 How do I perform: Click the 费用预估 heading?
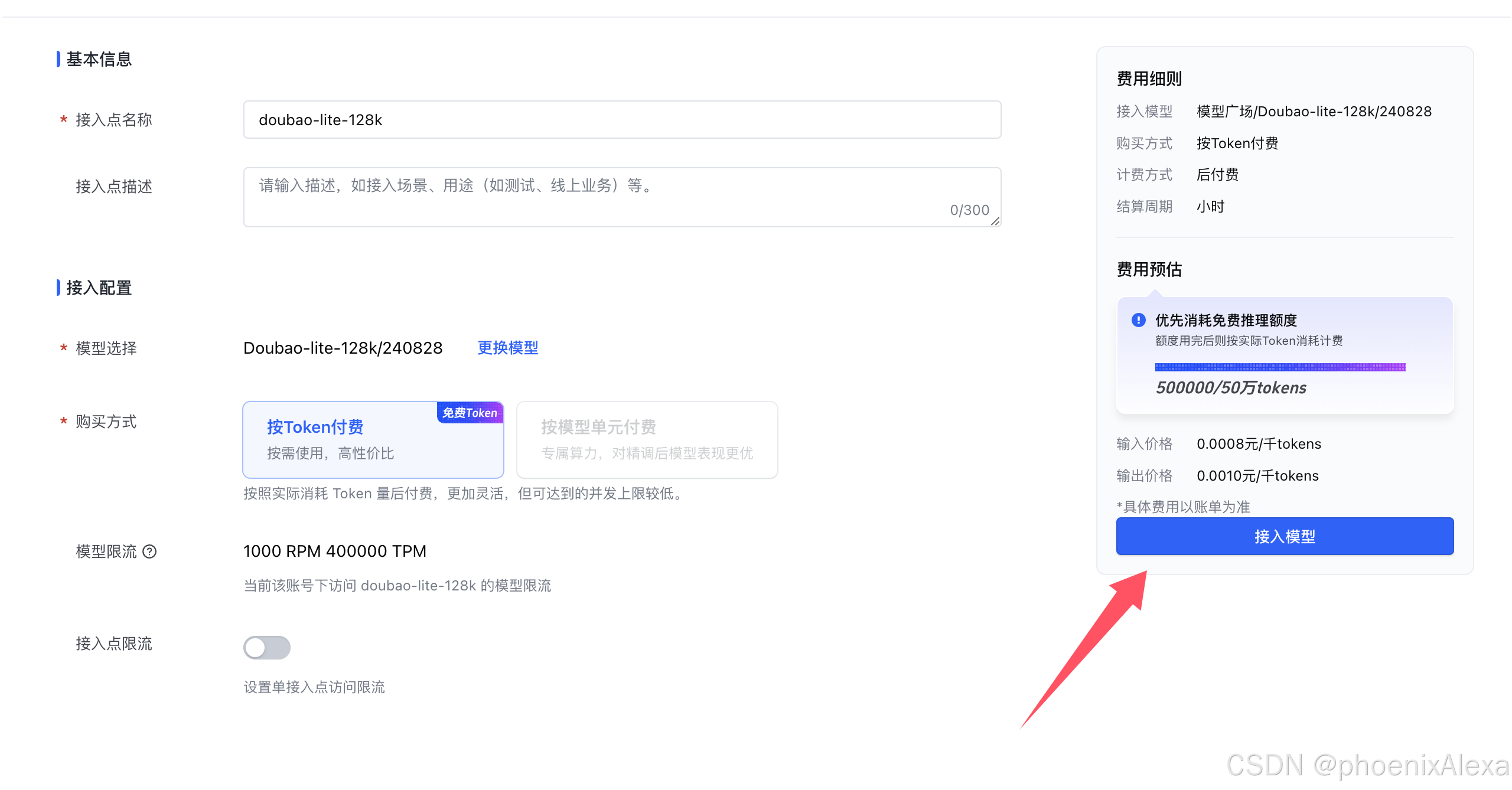tap(1149, 269)
